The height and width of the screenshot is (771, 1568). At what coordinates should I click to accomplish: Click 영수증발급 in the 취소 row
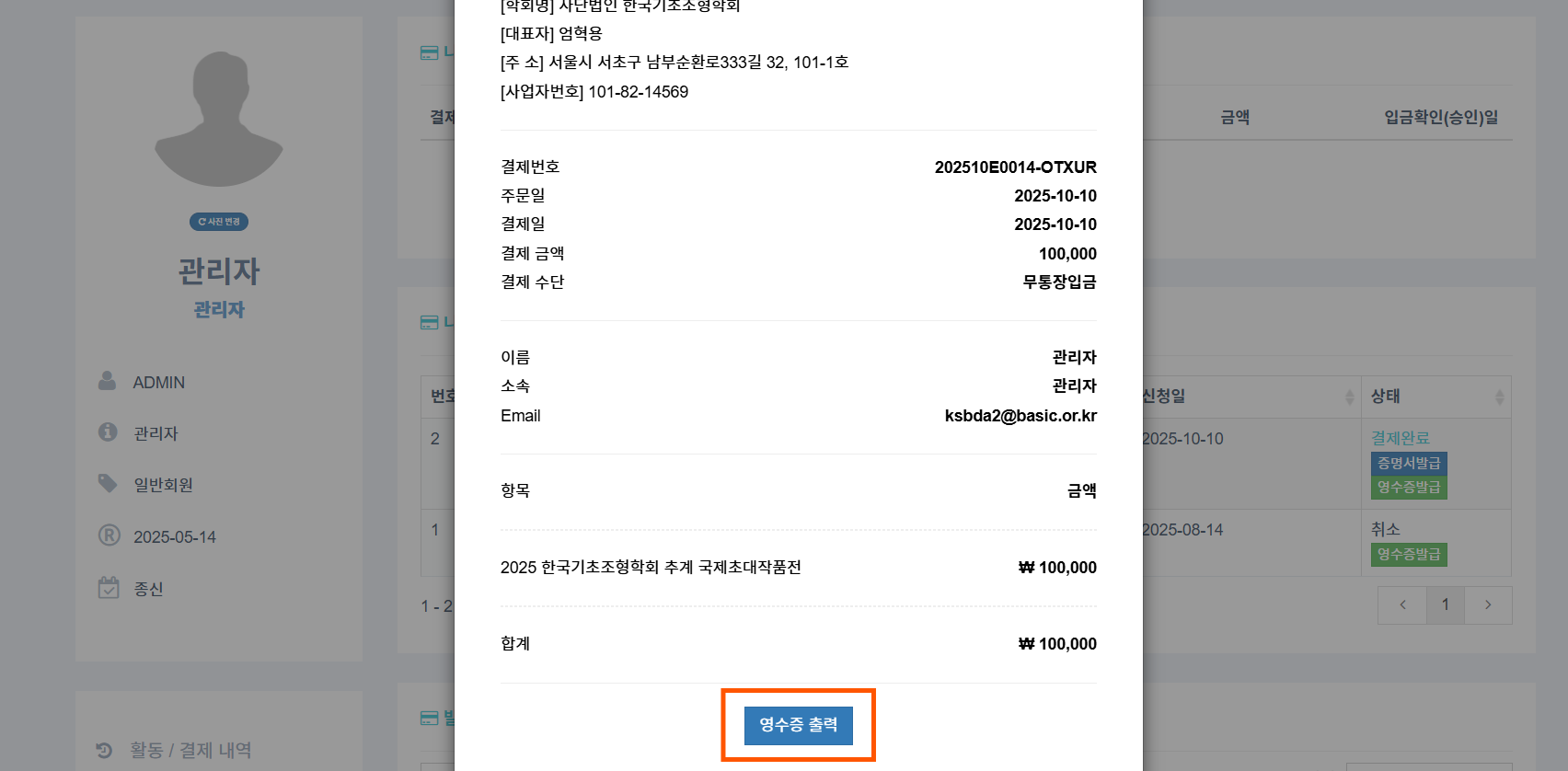1409,554
